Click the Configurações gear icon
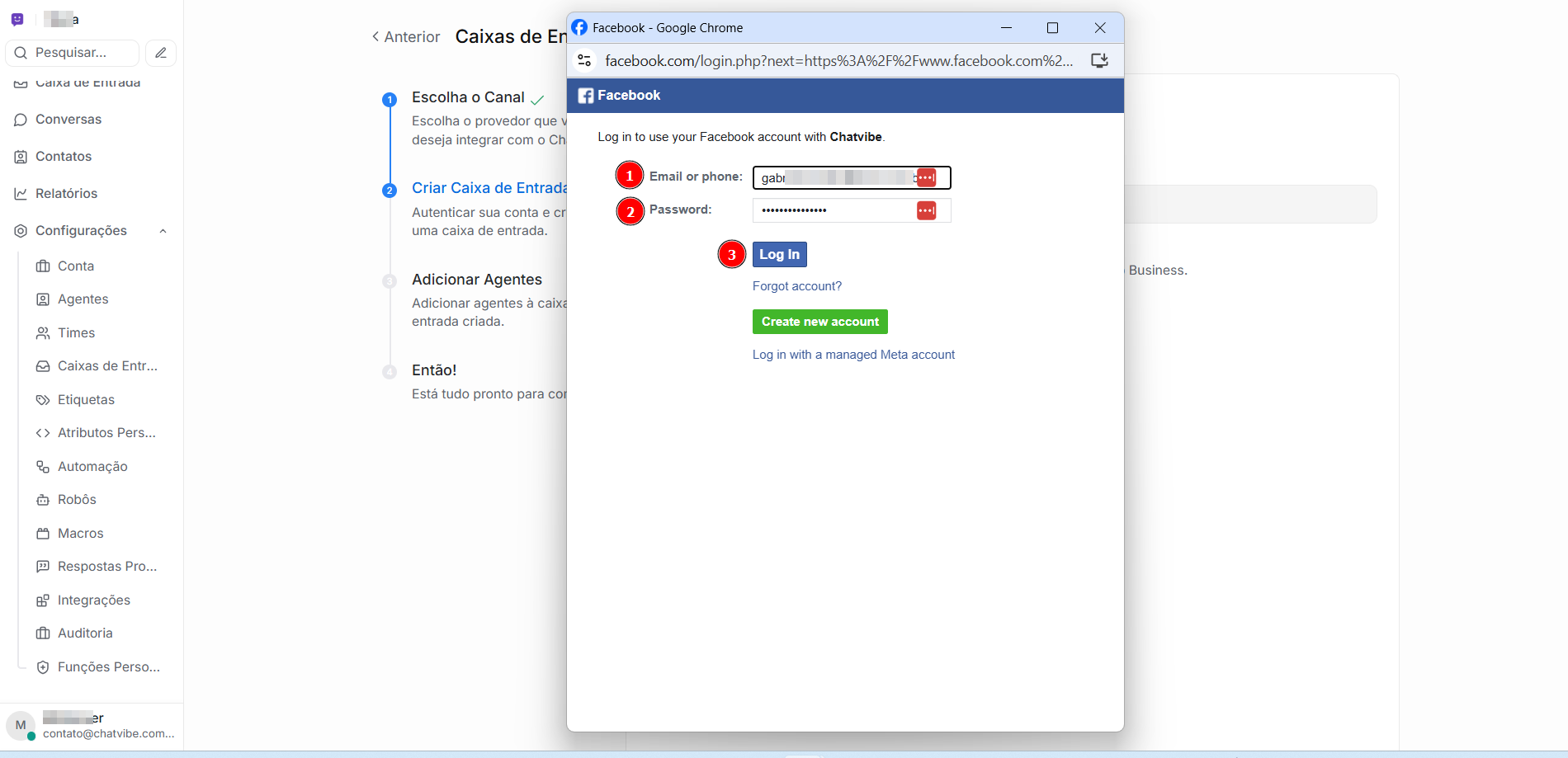Image resolution: width=1568 pixels, height=758 pixels. 21,231
